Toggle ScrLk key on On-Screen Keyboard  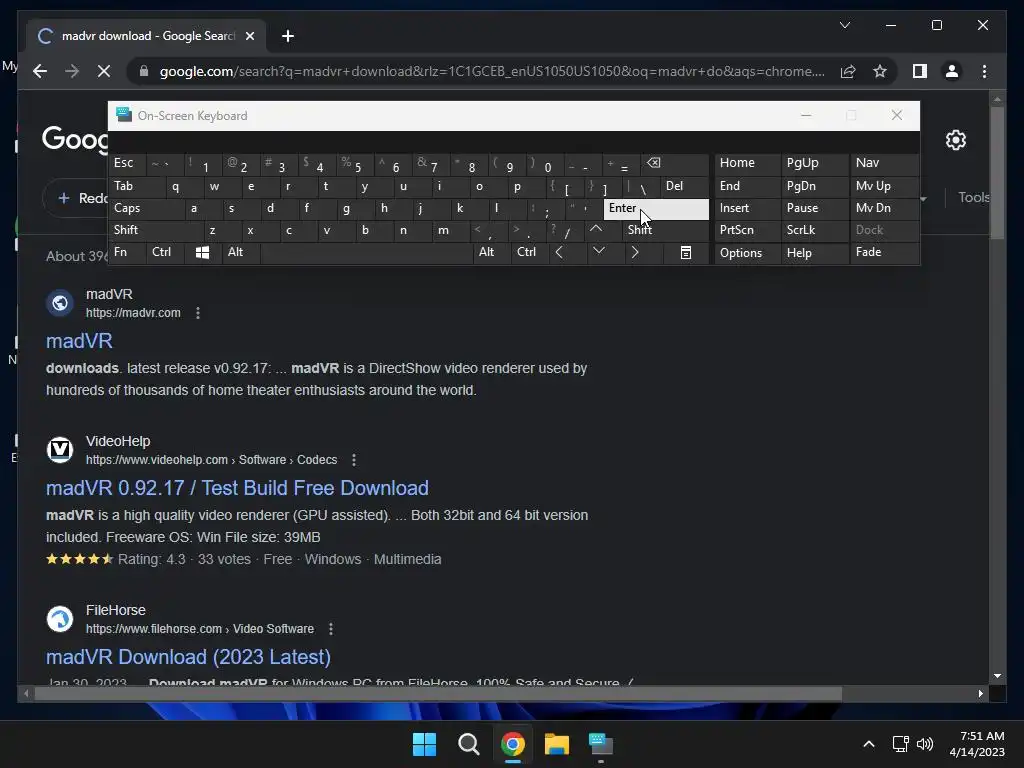tap(814, 230)
